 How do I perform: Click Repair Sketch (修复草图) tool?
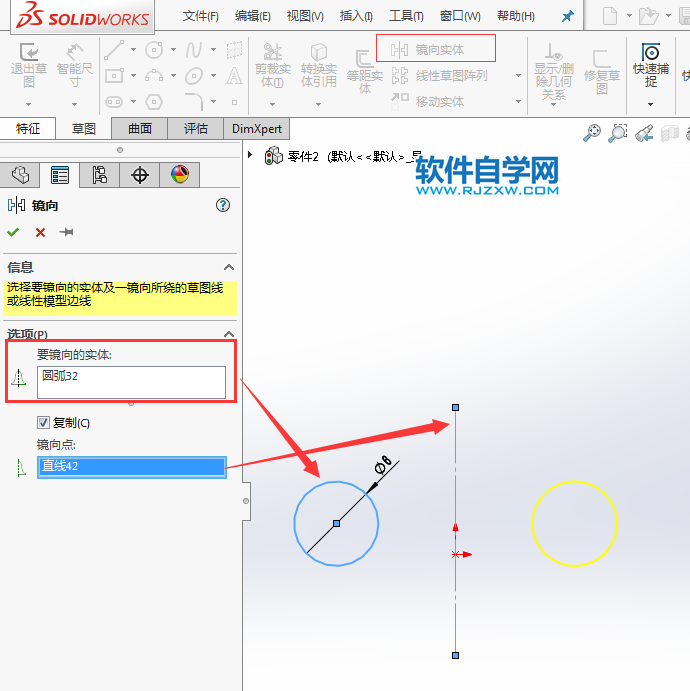tap(602, 72)
